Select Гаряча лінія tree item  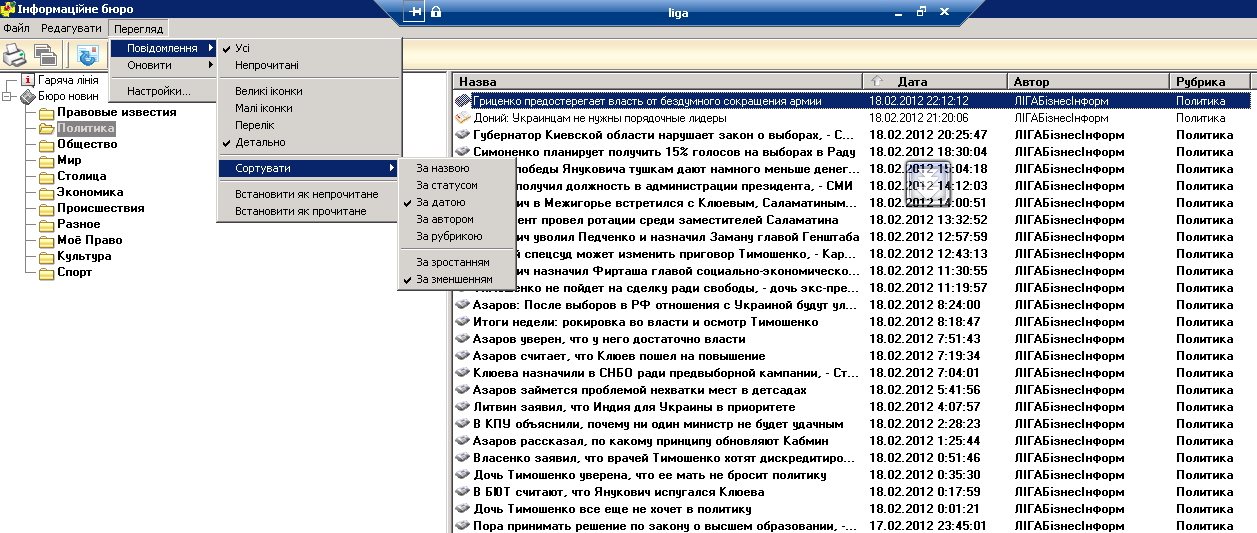(68, 80)
